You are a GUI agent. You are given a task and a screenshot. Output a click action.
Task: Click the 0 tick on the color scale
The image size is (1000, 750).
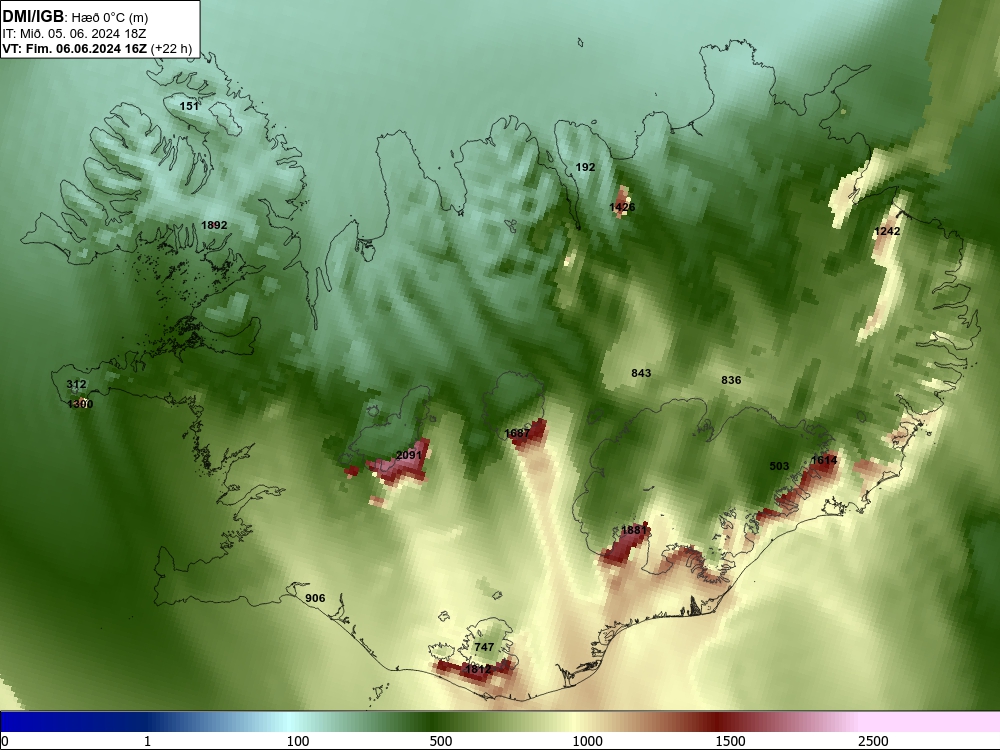tap(5, 741)
